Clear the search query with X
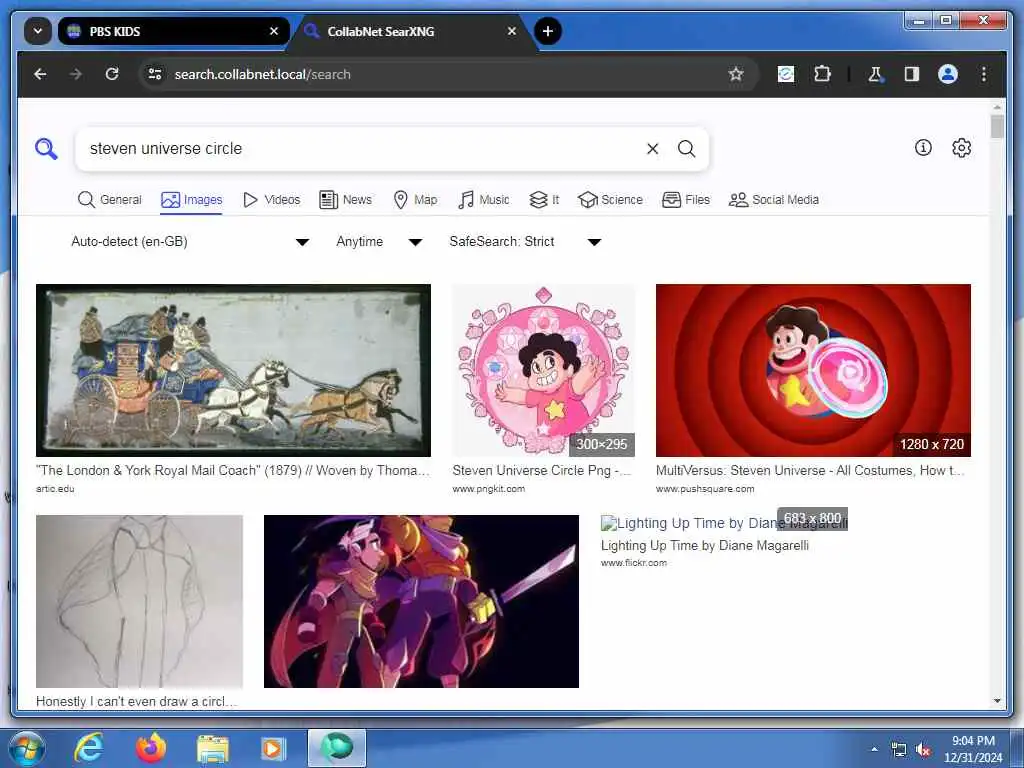Viewport: 1024px width, 768px height. [x=652, y=149]
